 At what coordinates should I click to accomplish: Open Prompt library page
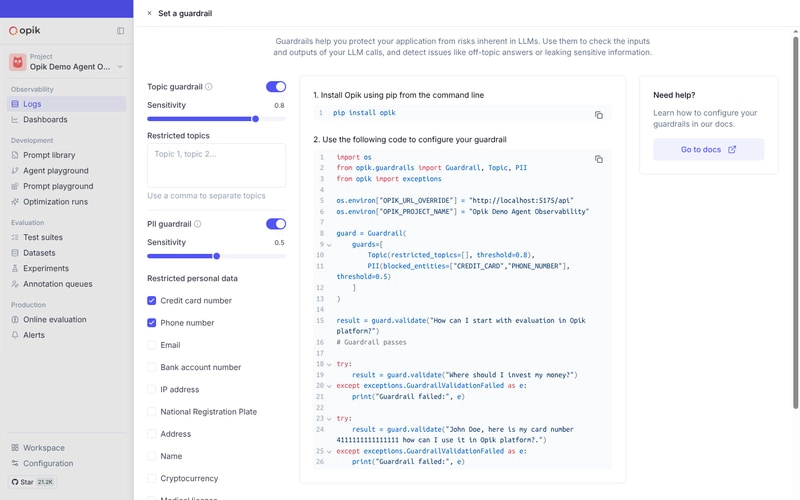point(66,155)
